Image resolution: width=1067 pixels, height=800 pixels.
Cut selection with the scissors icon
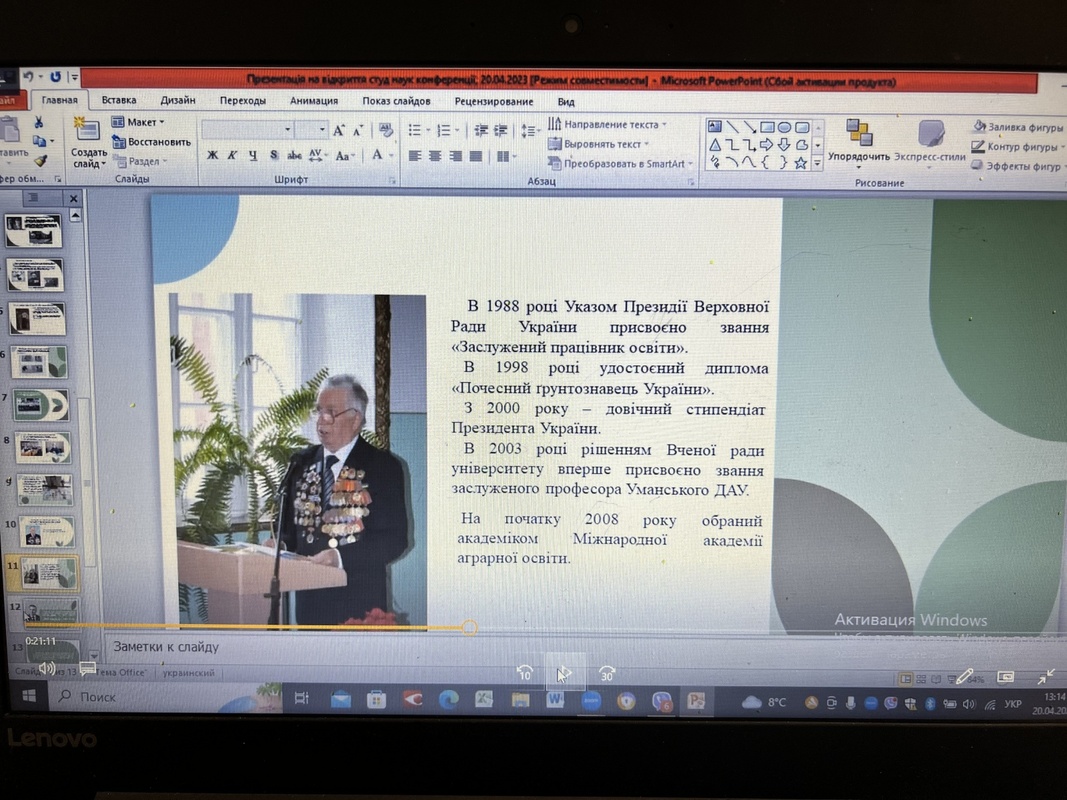point(39,122)
